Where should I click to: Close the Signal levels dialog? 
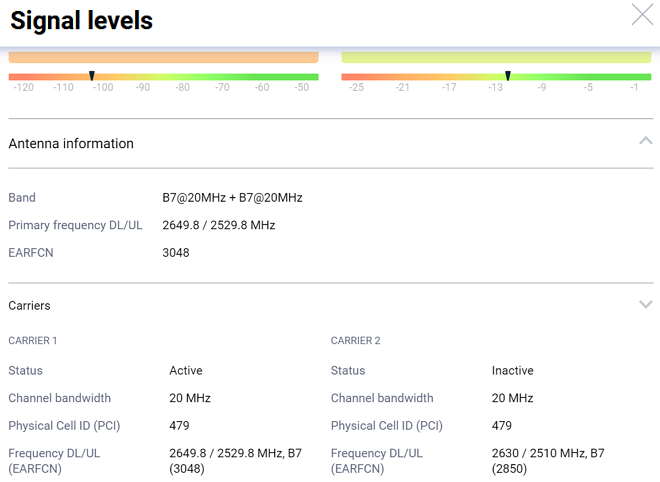(642, 14)
